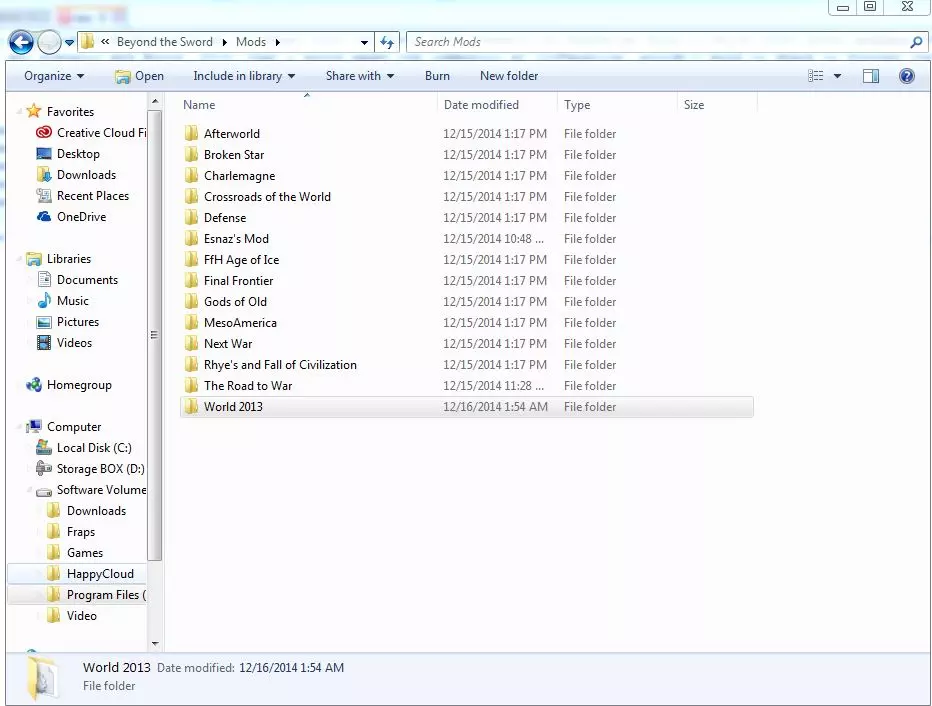Open Creative Cloud Files in sidebar
The height and width of the screenshot is (706, 932).
[102, 133]
